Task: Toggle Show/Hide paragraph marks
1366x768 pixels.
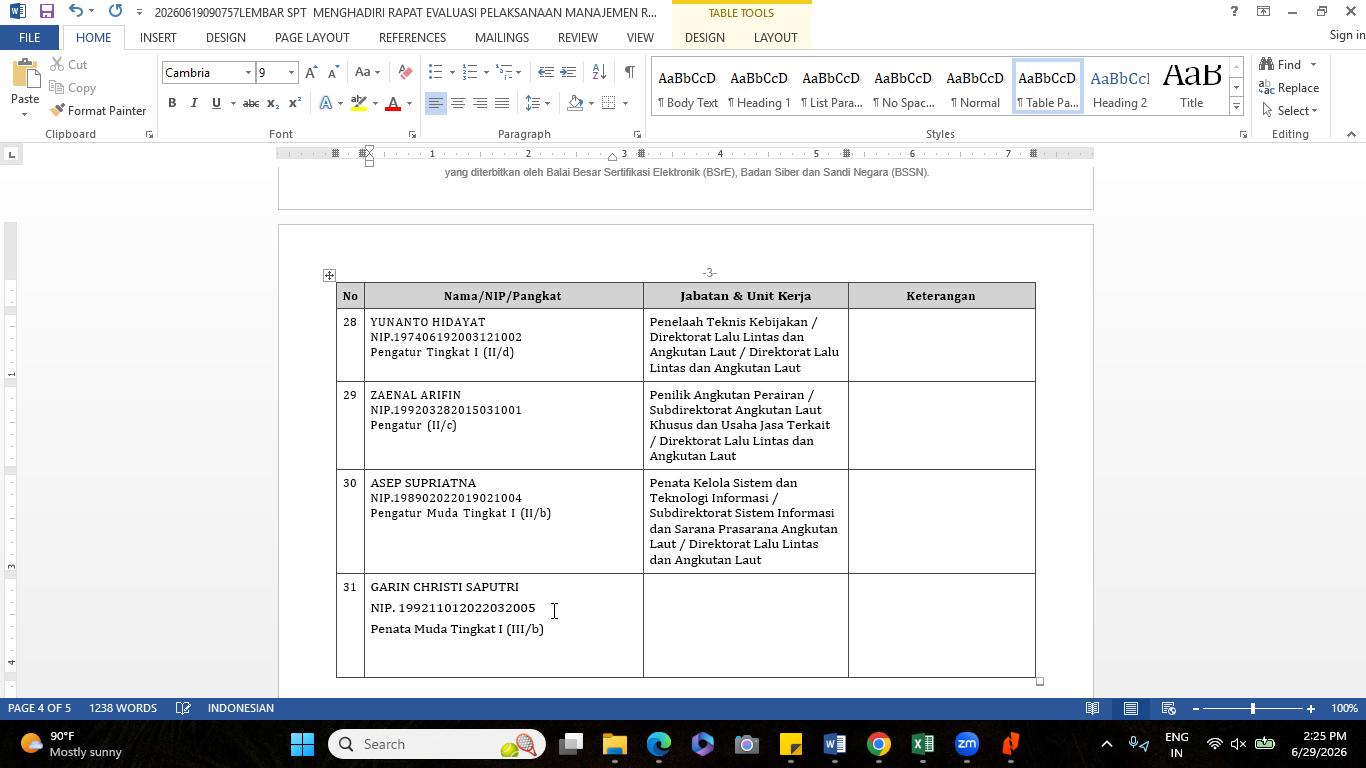Action: [629, 72]
